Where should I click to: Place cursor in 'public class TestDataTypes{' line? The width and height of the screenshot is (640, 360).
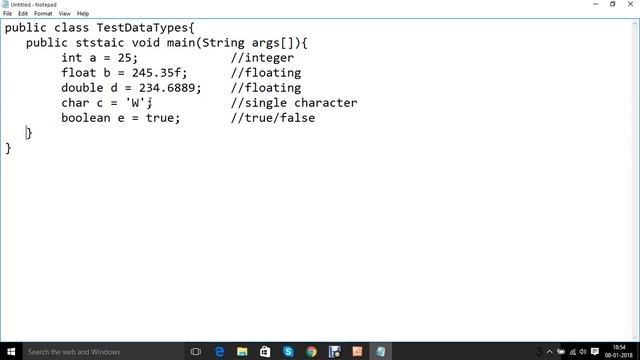100,28
